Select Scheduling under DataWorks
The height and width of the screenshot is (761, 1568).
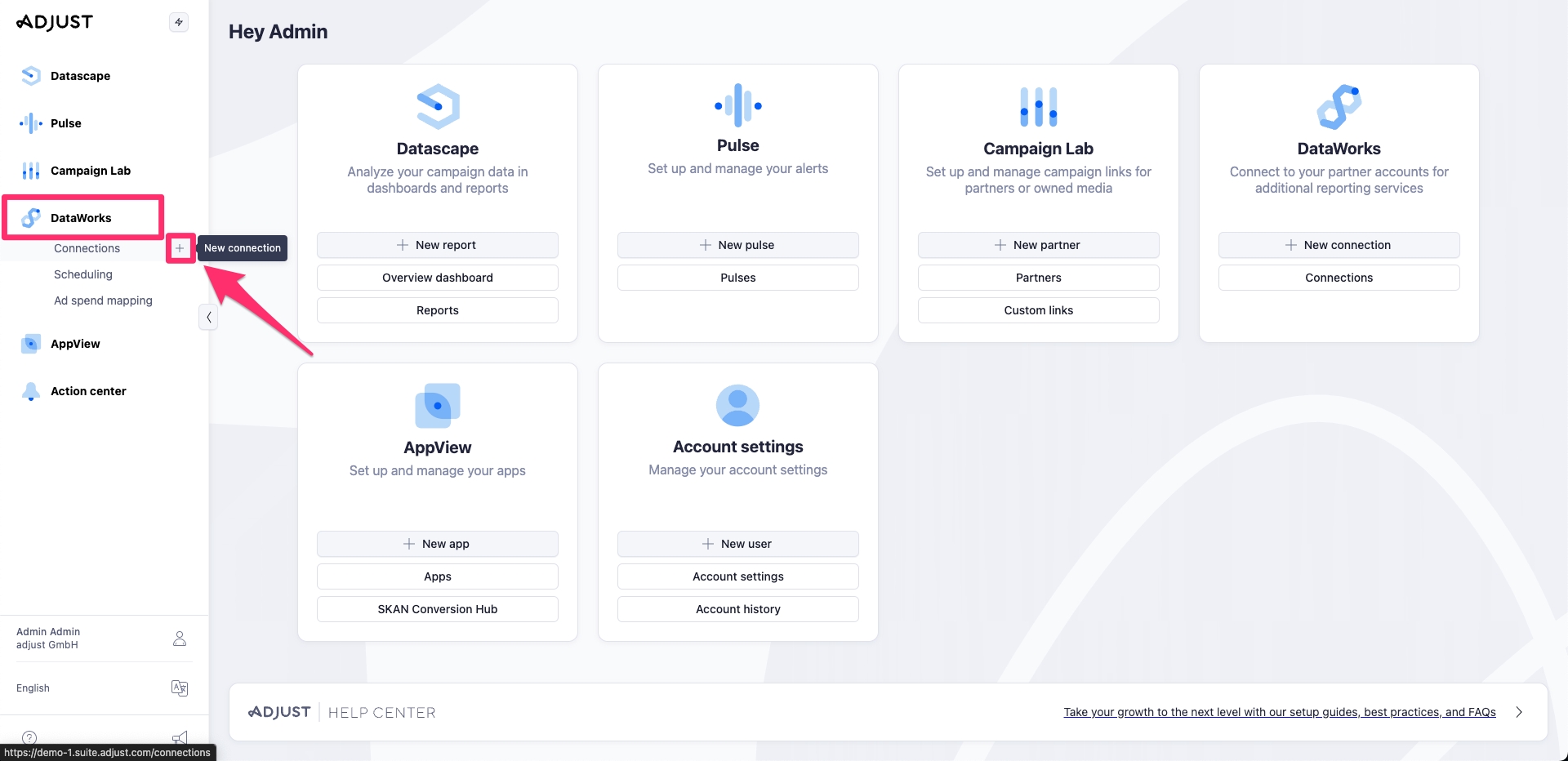pos(83,274)
